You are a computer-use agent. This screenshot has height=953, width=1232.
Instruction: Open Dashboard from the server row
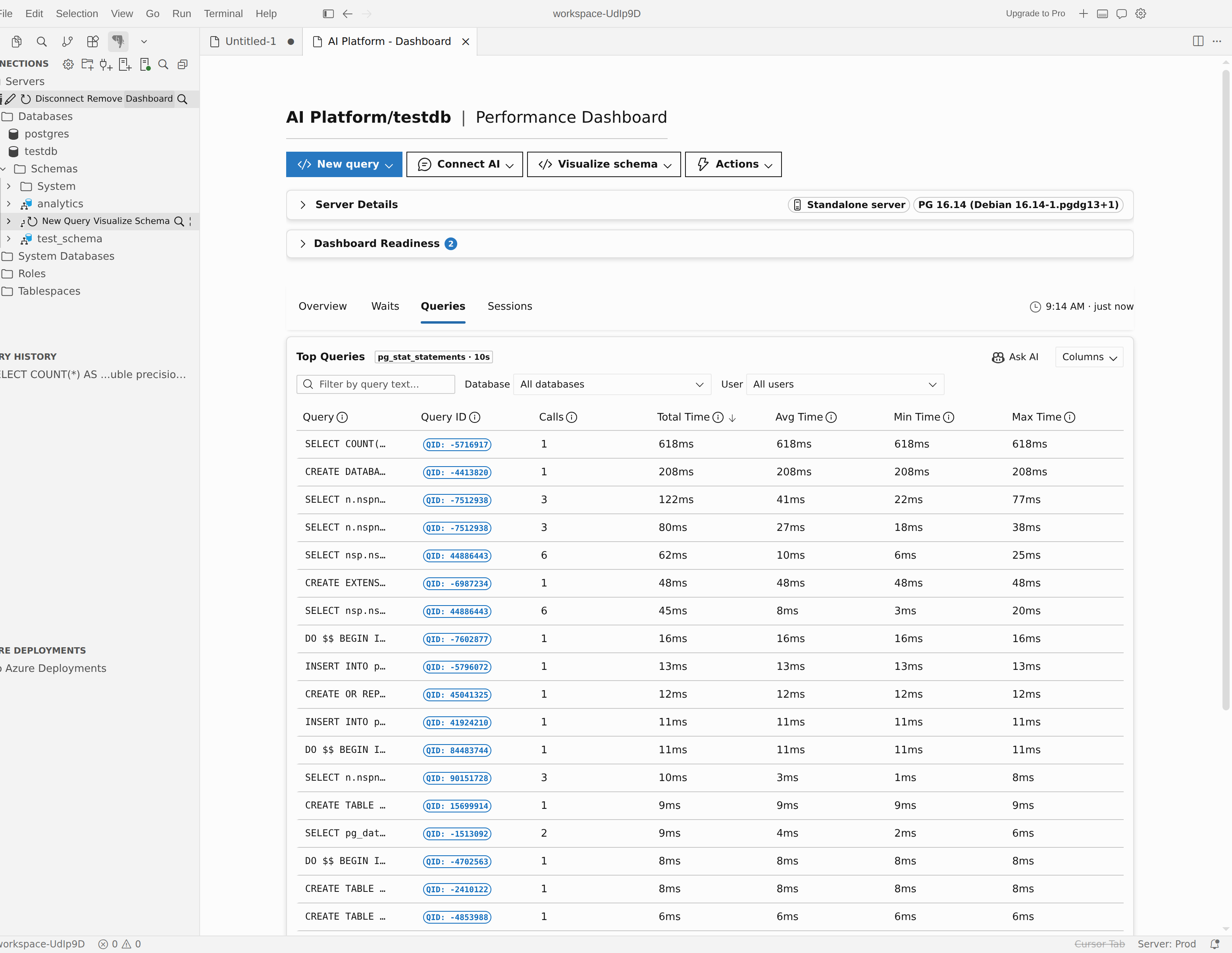[149, 99]
